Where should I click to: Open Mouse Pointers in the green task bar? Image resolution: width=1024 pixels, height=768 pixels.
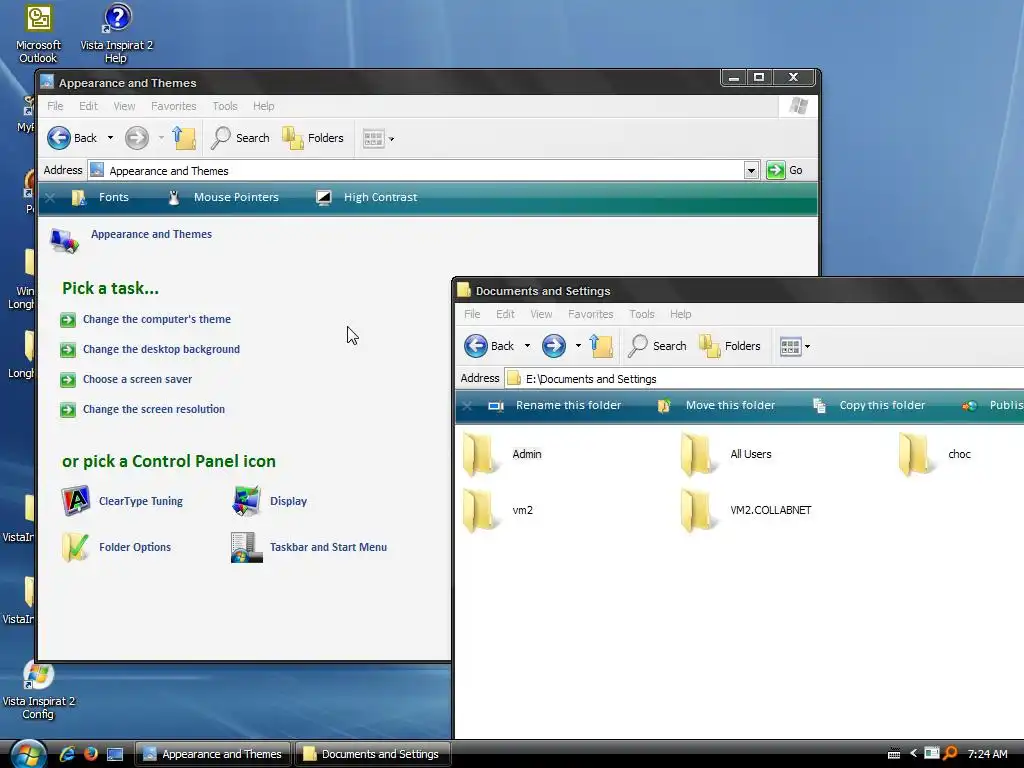223,197
